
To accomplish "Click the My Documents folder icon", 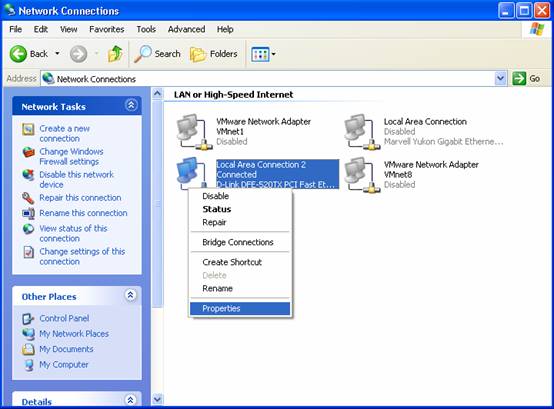I will [x=28, y=350].
